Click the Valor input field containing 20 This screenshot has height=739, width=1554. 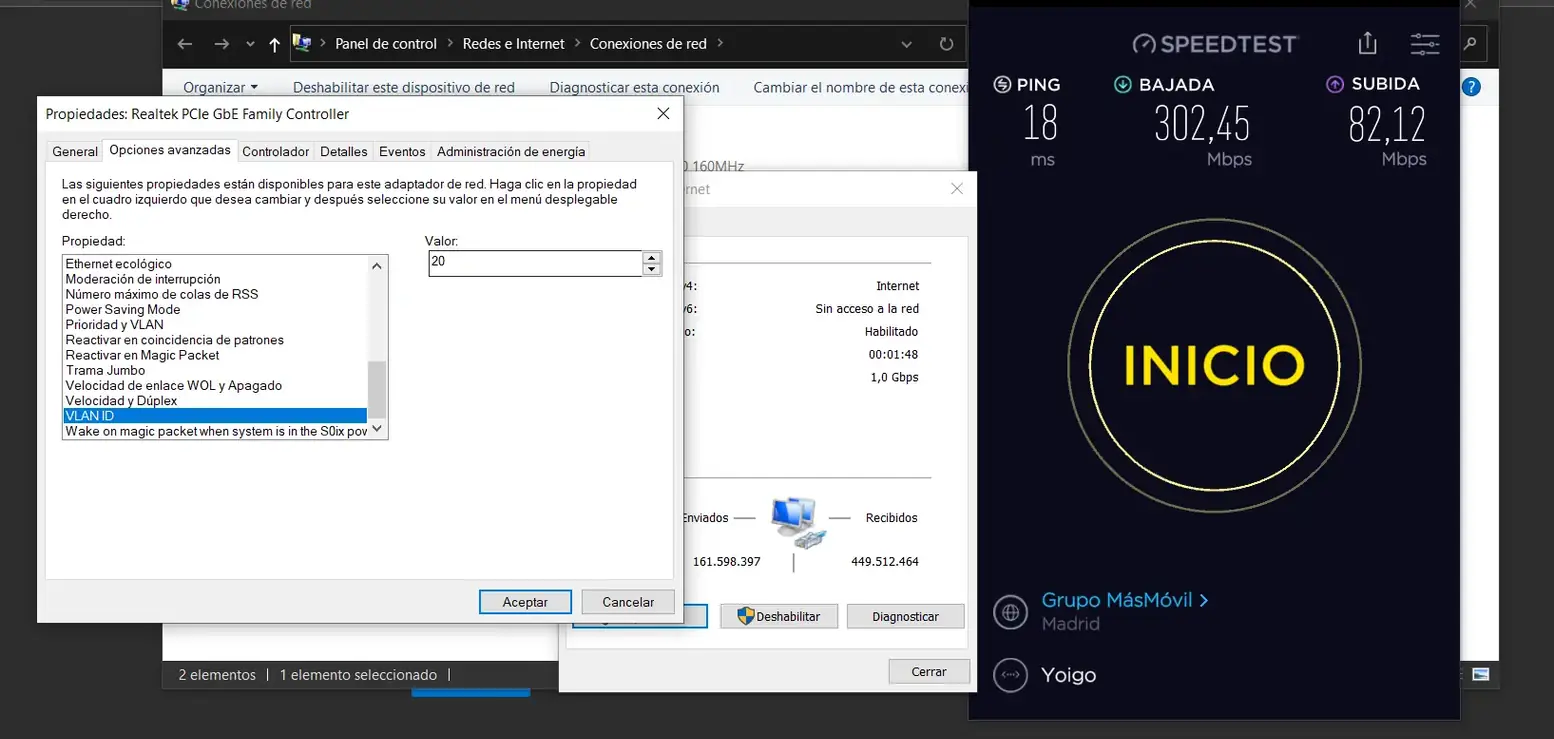pos(535,263)
